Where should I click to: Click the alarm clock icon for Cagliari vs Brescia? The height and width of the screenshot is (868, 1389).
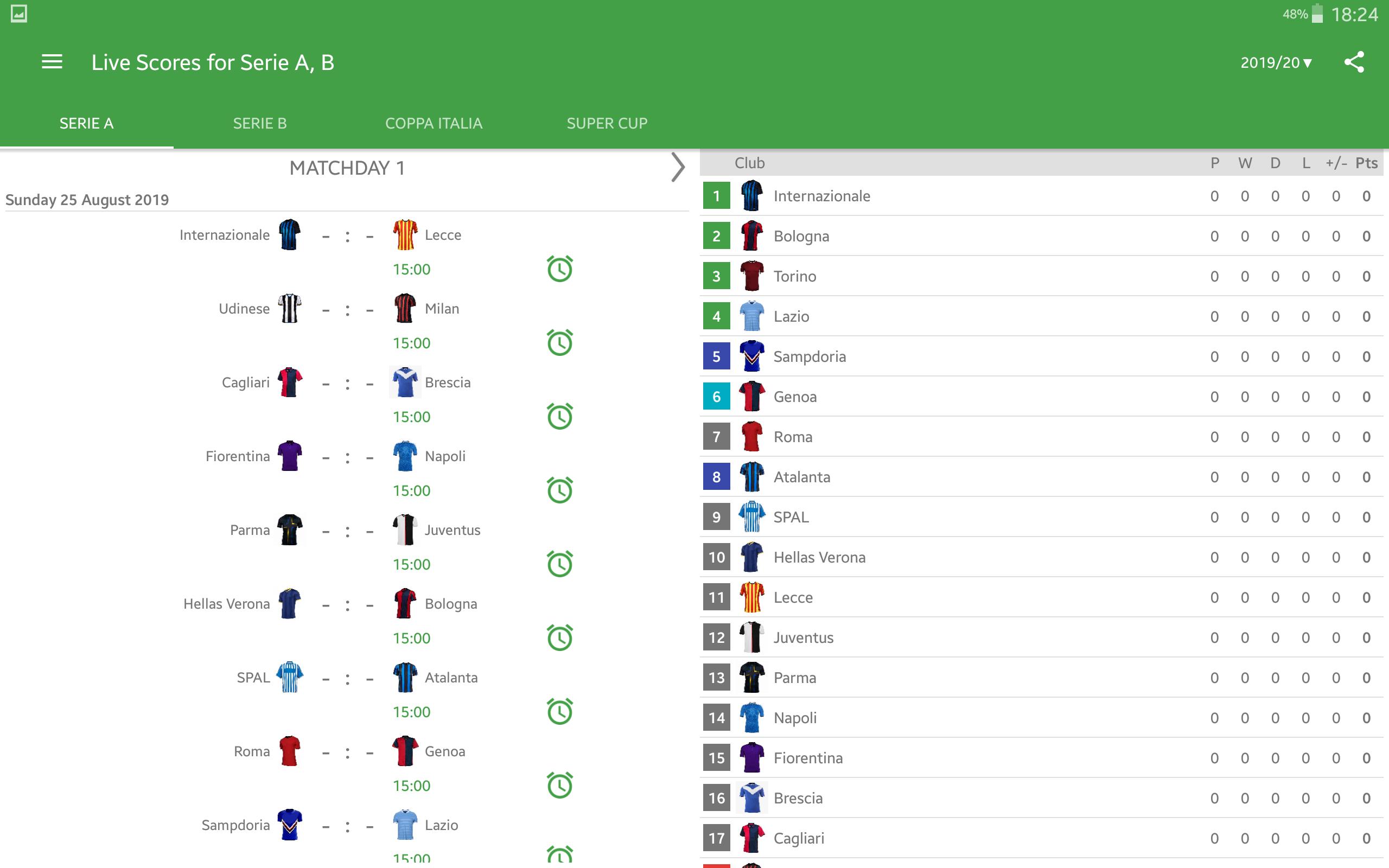coord(559,417)
